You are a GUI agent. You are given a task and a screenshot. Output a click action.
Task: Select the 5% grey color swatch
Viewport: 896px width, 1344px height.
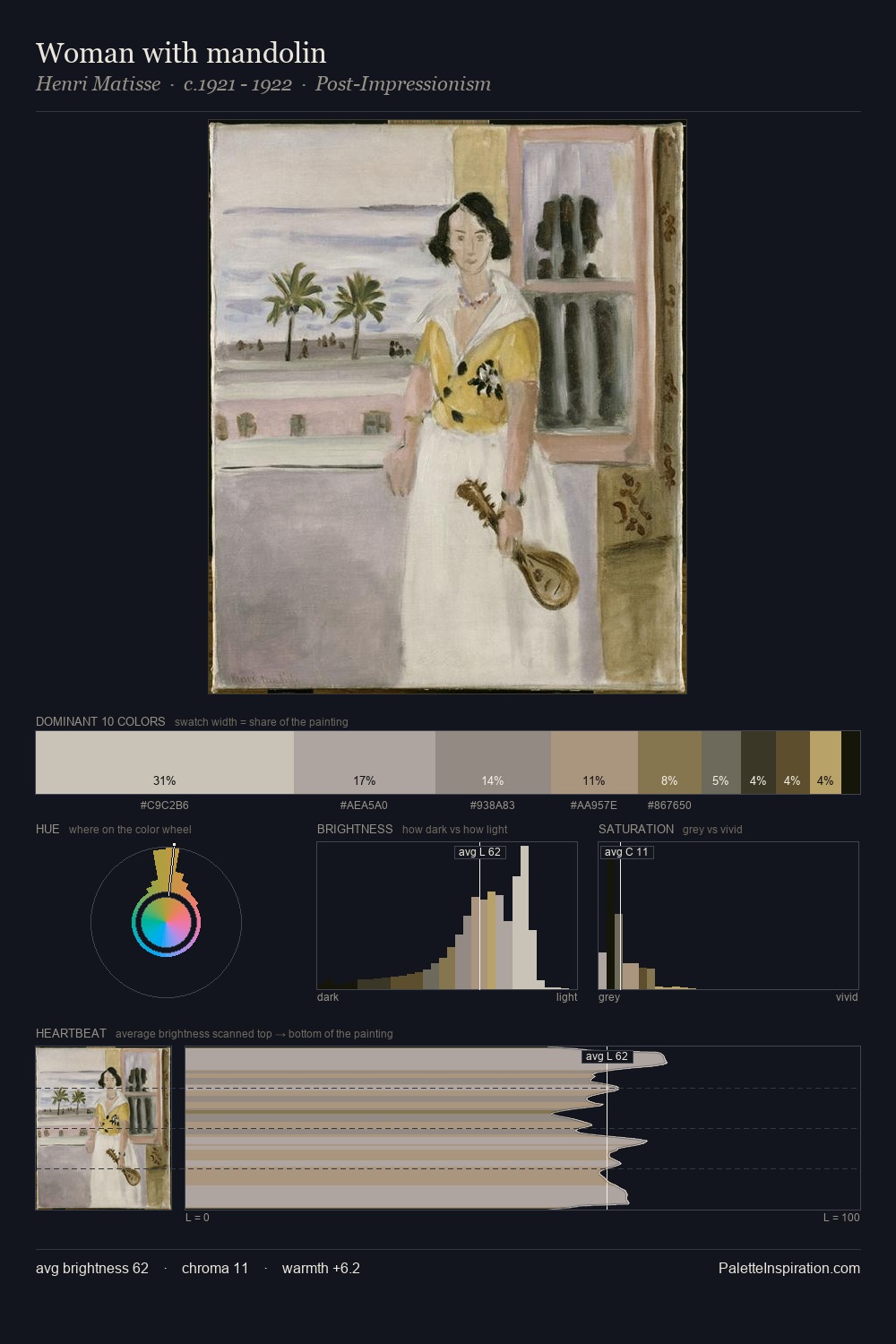721,762
